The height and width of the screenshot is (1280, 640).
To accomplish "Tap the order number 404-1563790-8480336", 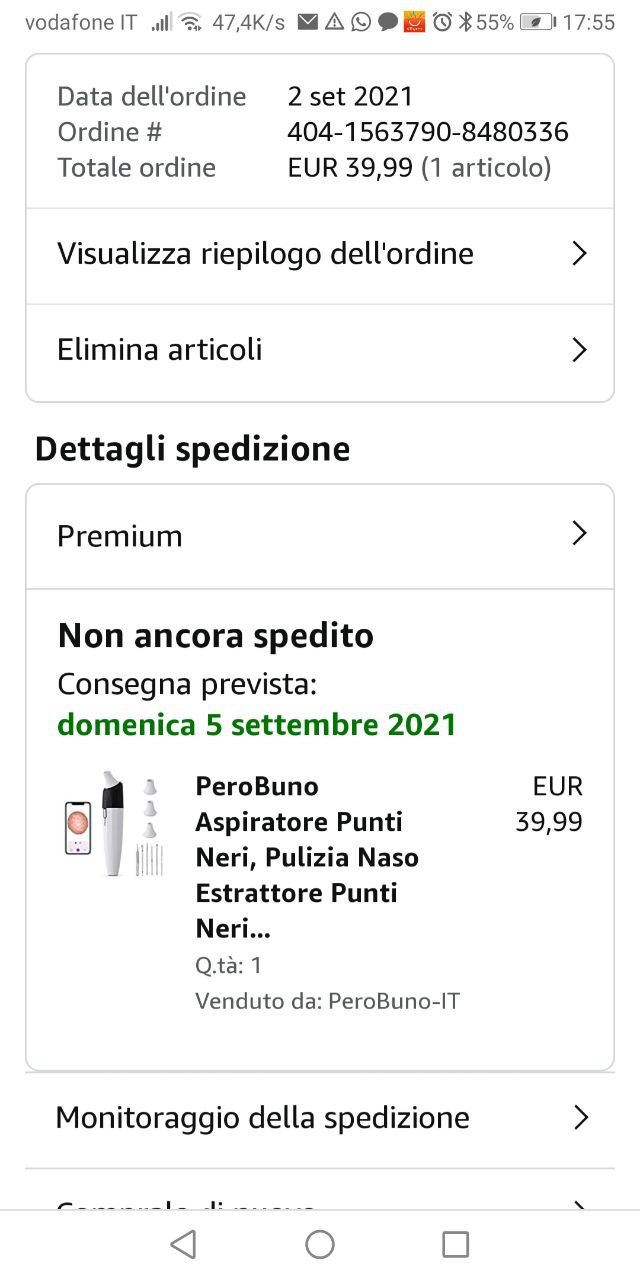I will [427, 132].
